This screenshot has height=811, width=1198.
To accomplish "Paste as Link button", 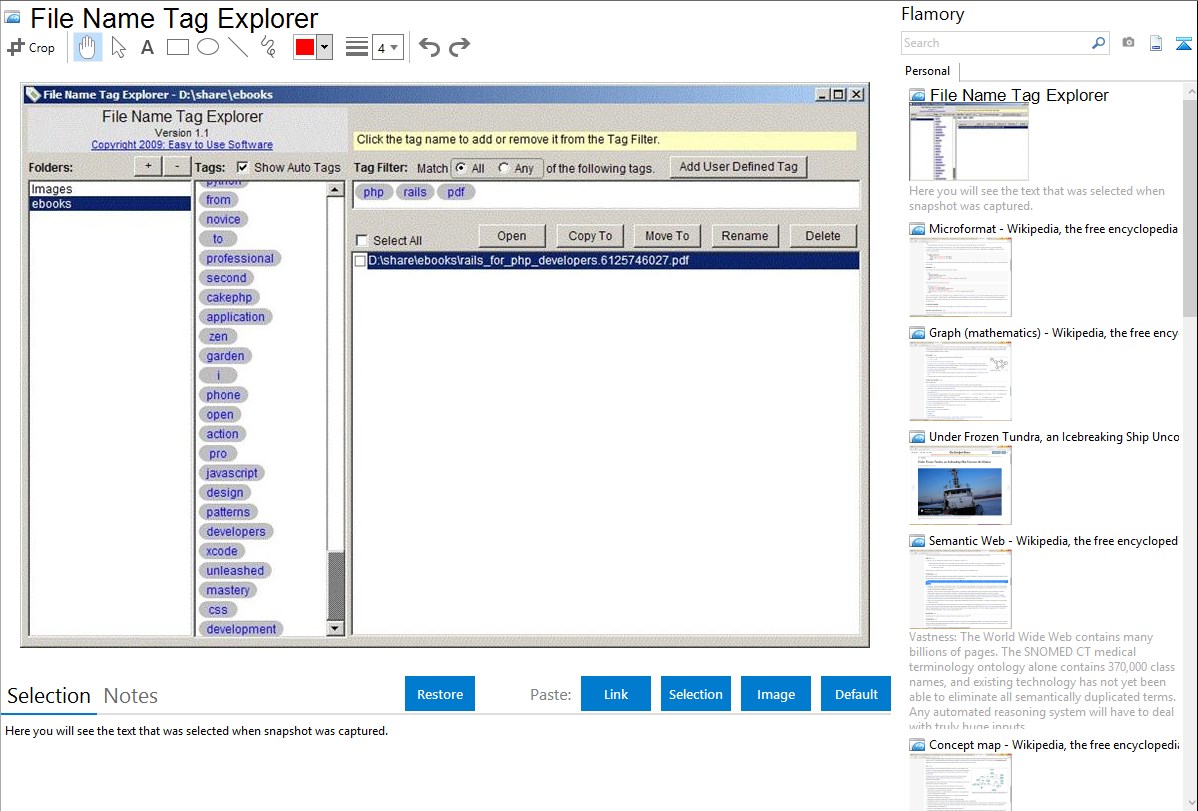I will tap(616, 694).
